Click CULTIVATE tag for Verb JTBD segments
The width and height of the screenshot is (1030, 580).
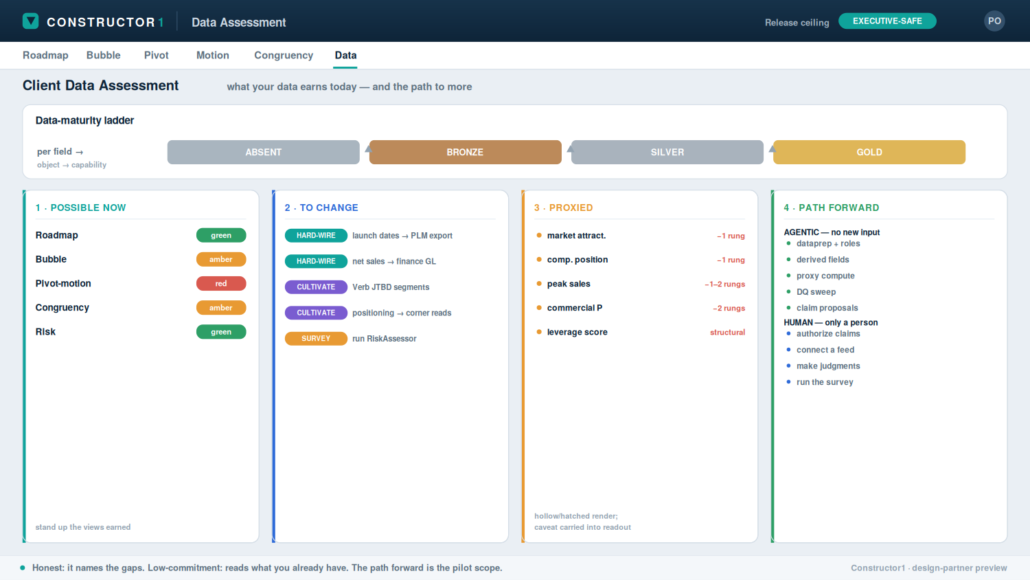[x=316, y=287]
